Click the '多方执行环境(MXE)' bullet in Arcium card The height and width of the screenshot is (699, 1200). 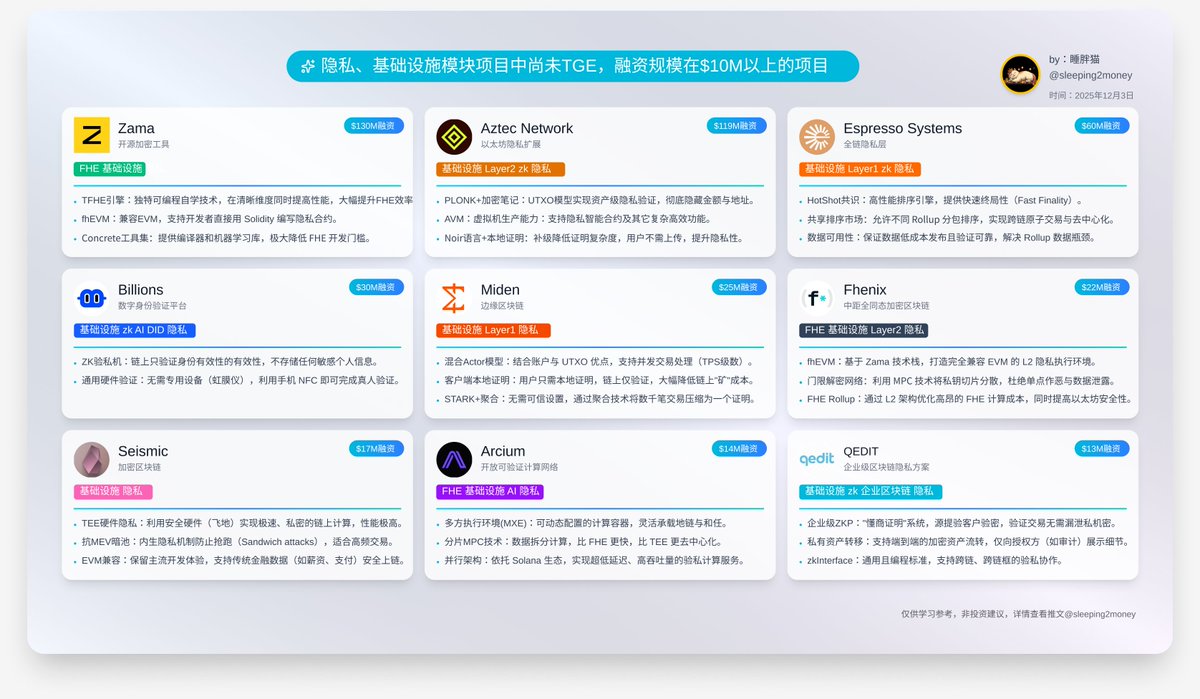pyautogui.click(x=582, y=523)
